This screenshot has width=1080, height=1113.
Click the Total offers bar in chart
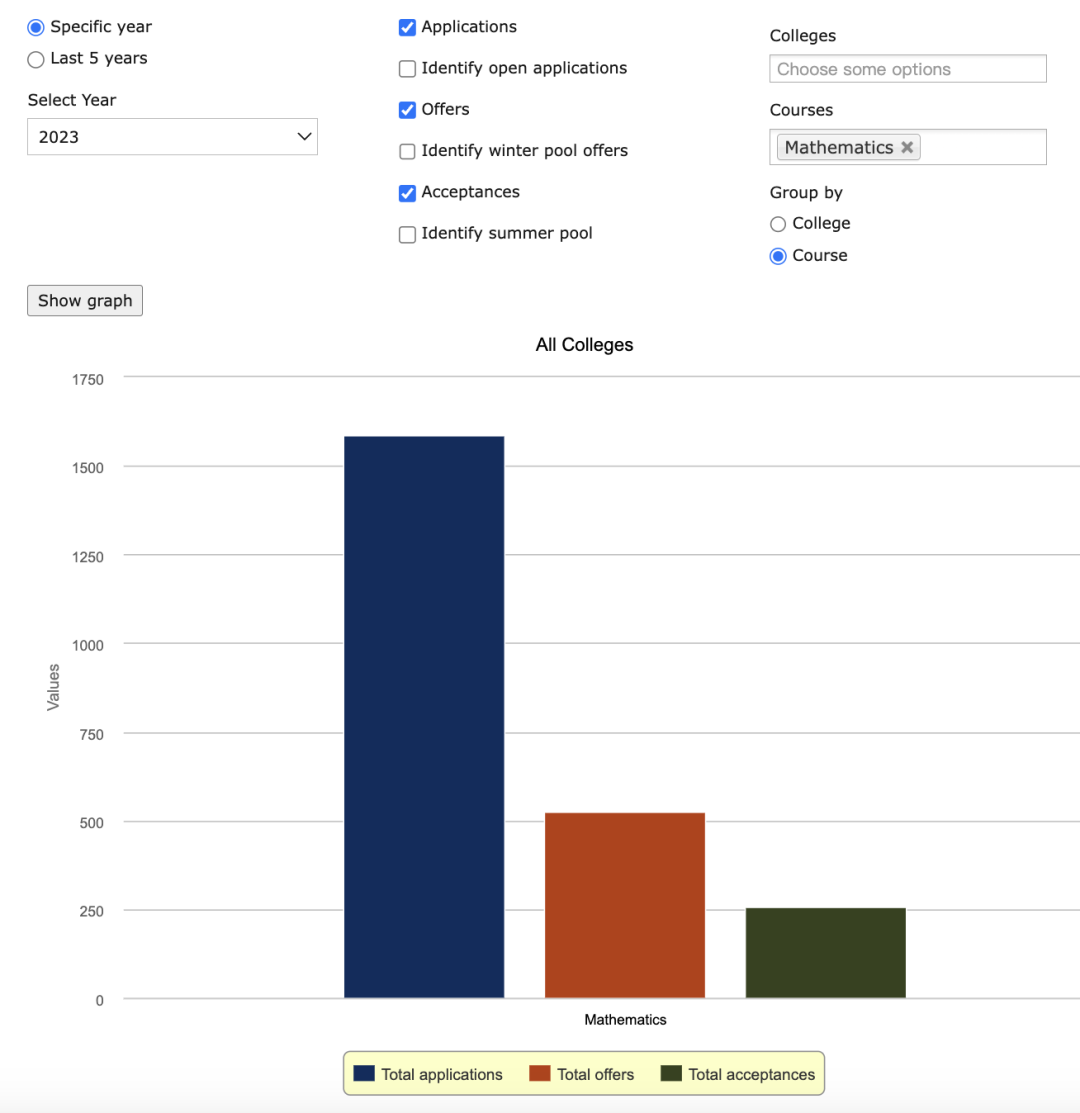pyautogui.click(x=624, y=905)
